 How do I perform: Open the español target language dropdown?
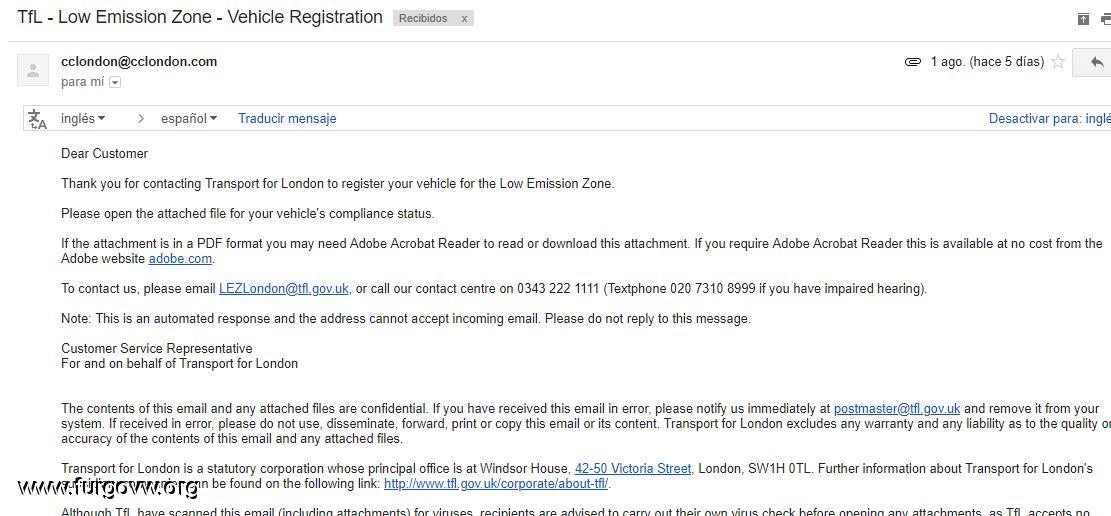(x=189, y=118)
